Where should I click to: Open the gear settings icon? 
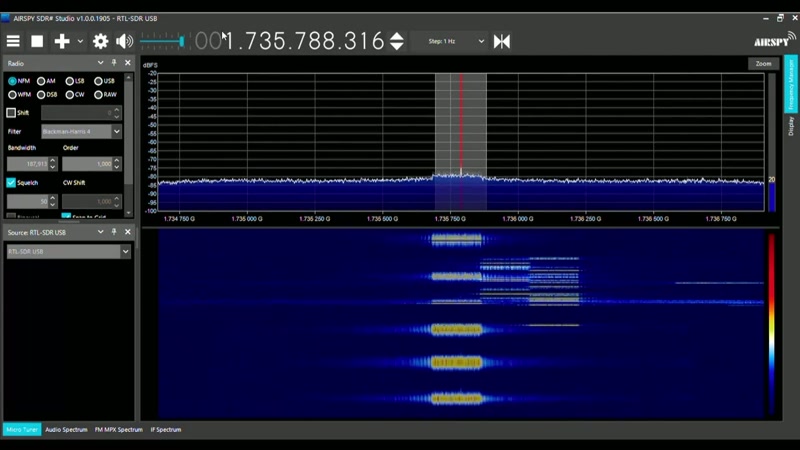click(x=101, y=41)
